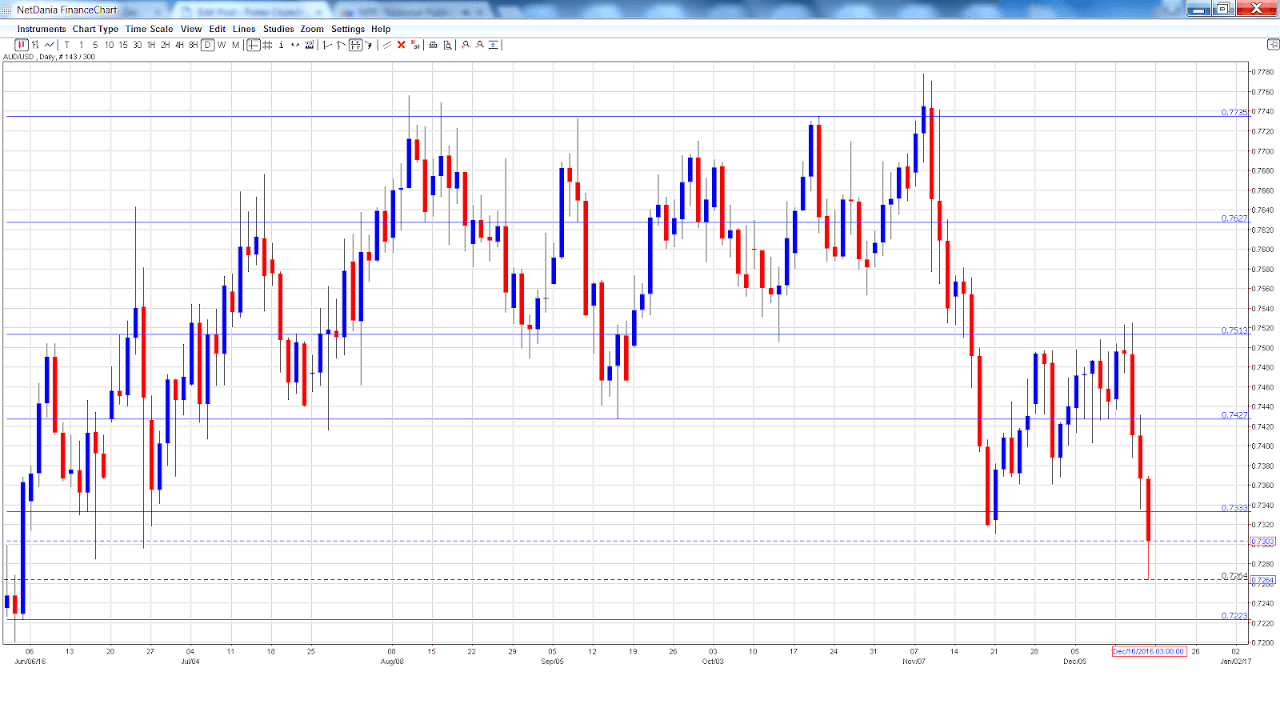
Task: Choose the 4H time scale
Action: [179, 45]
